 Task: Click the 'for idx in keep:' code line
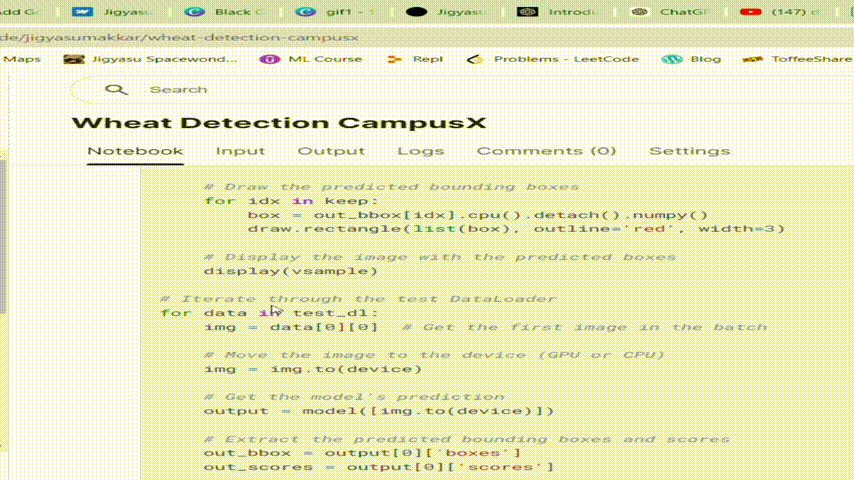point(291,201)
